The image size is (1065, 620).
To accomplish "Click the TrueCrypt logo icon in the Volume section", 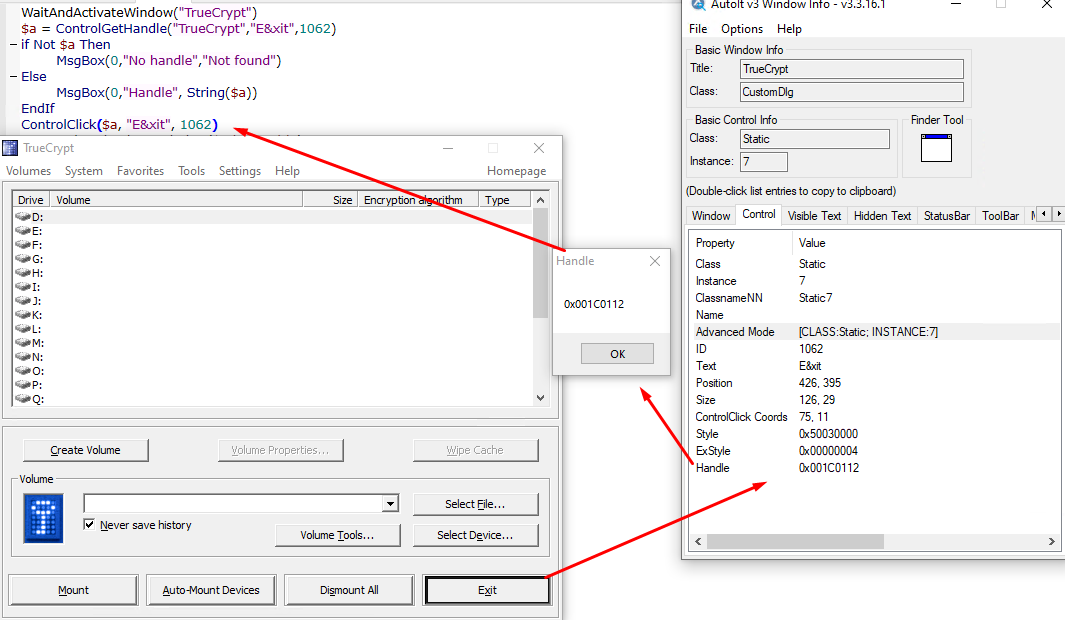I will [x=43, y=518].
